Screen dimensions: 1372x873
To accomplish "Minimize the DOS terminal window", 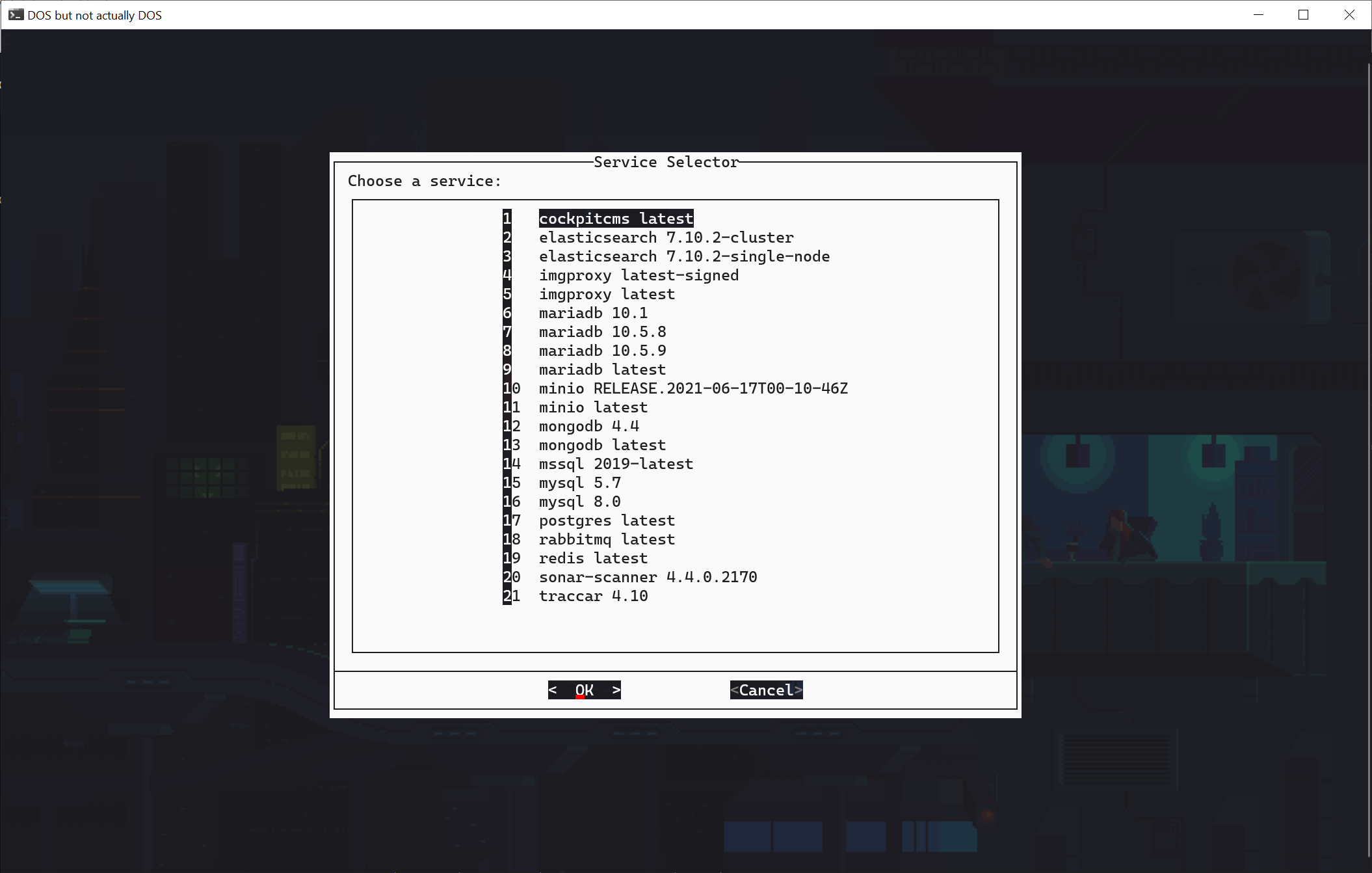I will point(1258,14).
